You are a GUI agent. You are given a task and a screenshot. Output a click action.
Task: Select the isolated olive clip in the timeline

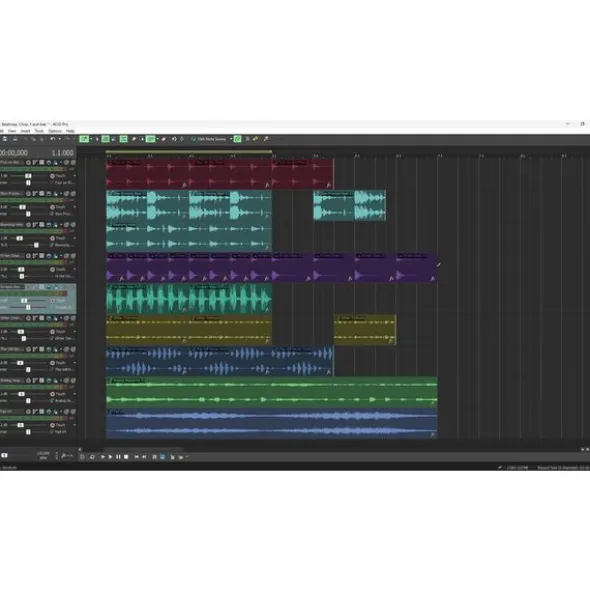coord(365,330)
